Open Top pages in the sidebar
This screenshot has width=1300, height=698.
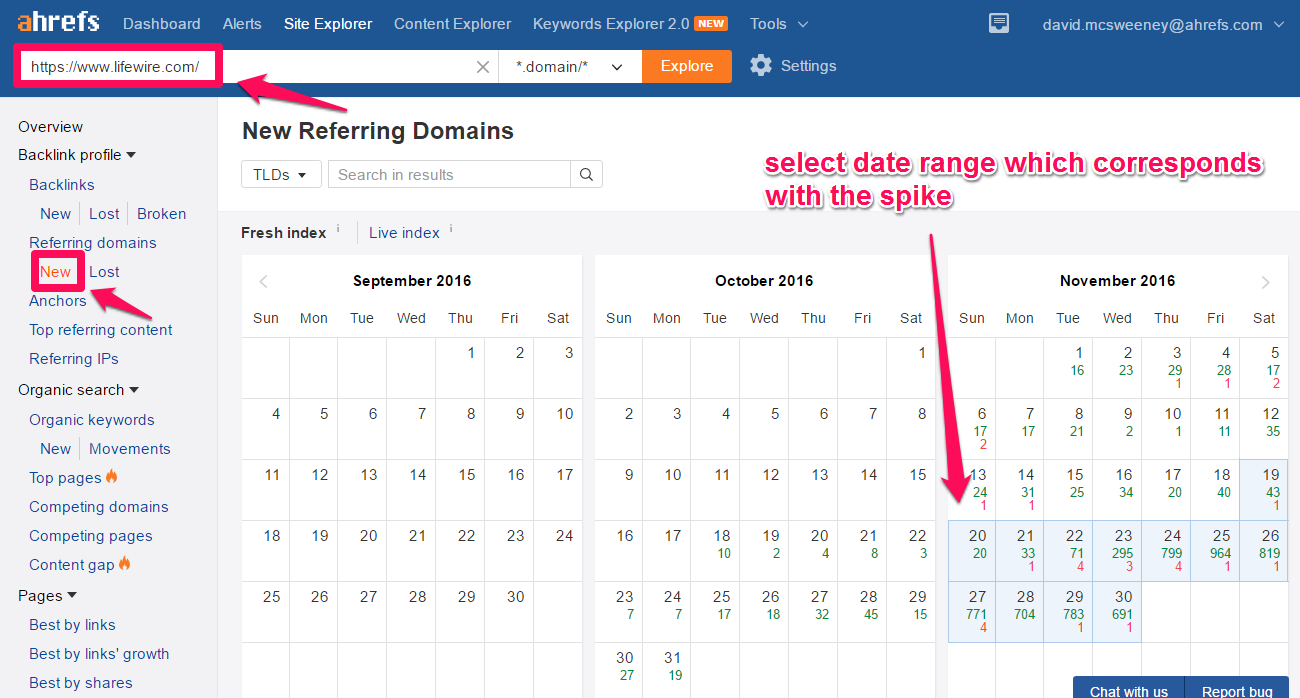[65, 478]
